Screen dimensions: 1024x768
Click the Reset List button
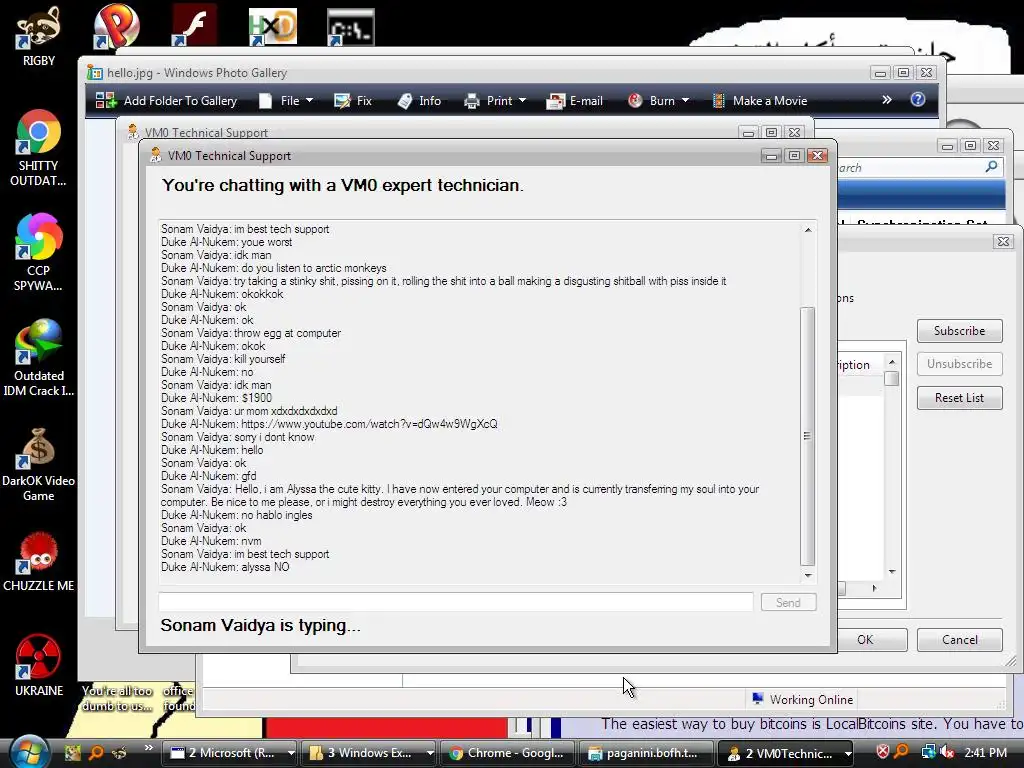point(959,398)
